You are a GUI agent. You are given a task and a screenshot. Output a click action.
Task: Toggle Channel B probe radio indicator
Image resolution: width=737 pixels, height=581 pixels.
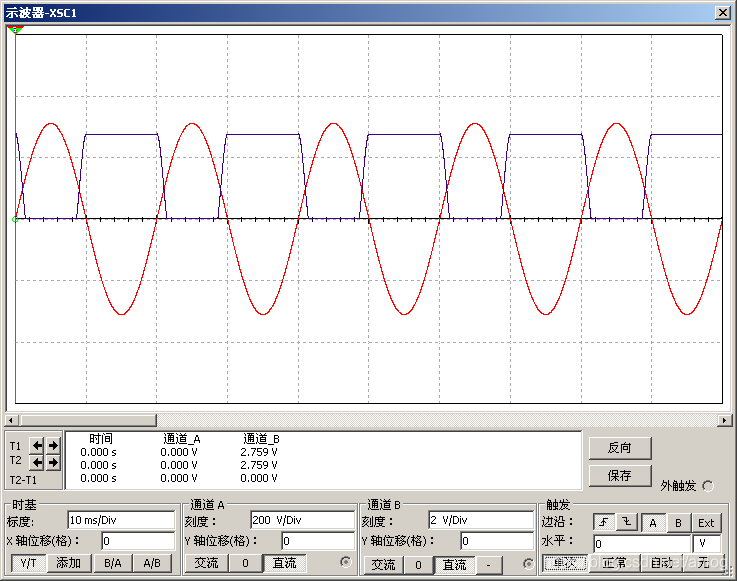click(x=529, y=564)
